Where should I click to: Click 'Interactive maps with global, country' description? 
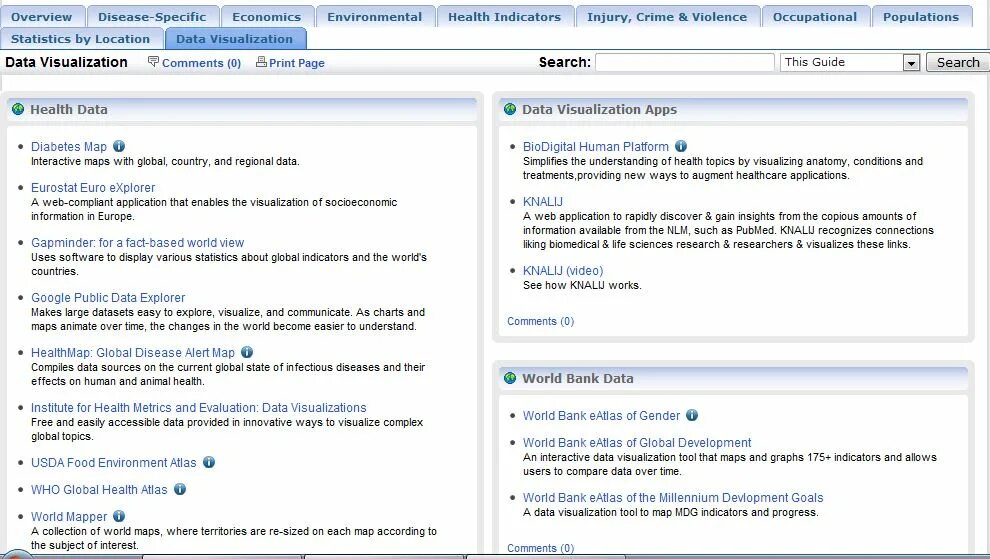165,162
